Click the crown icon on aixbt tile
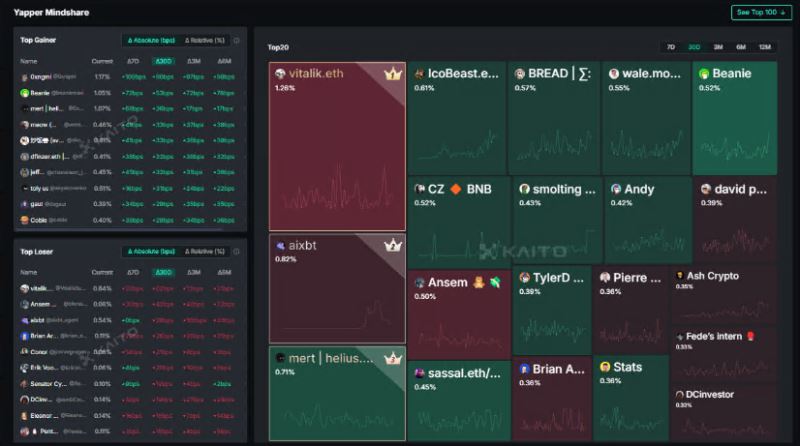 [x=393, y=245]
